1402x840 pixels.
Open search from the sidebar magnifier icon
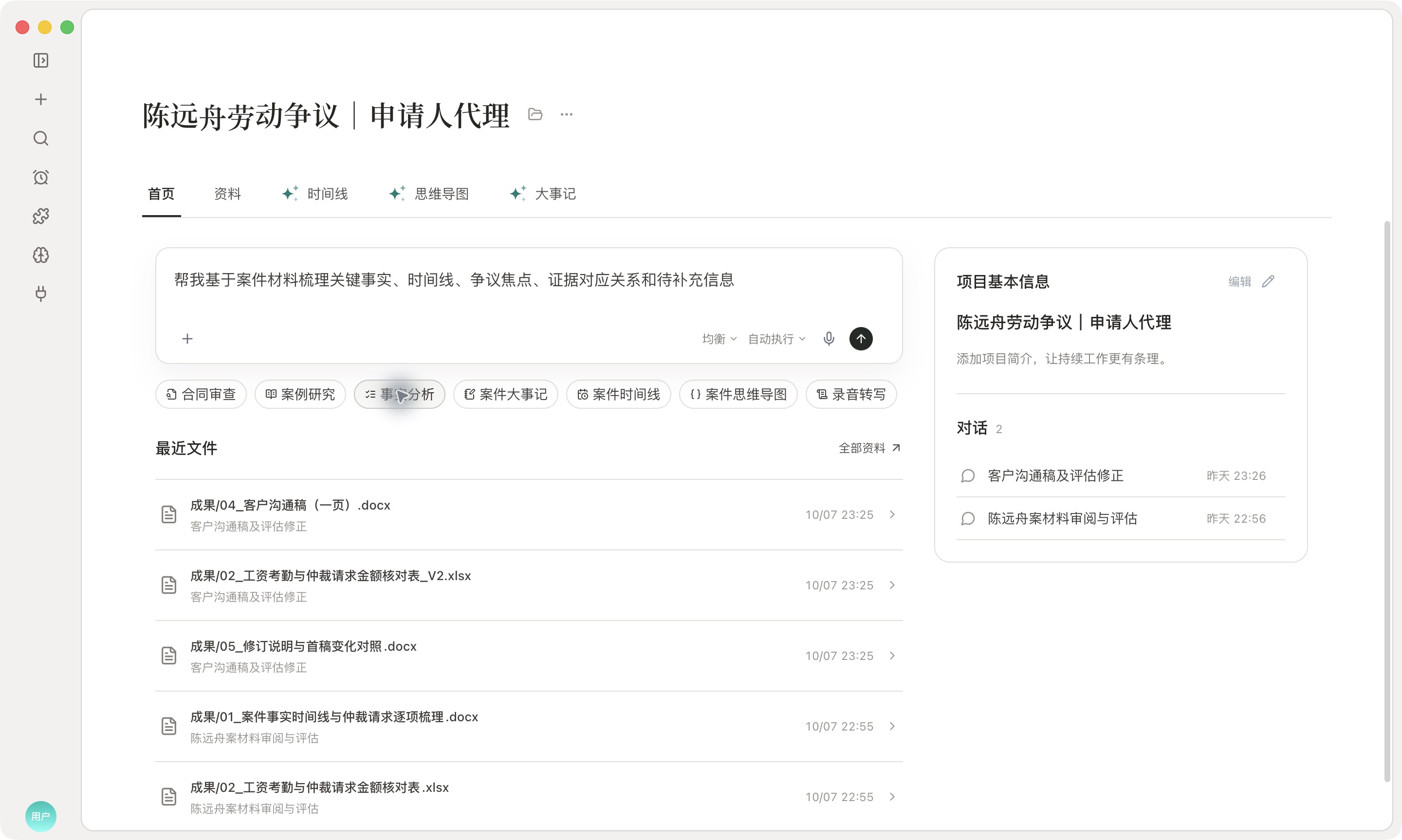[41, 139]
